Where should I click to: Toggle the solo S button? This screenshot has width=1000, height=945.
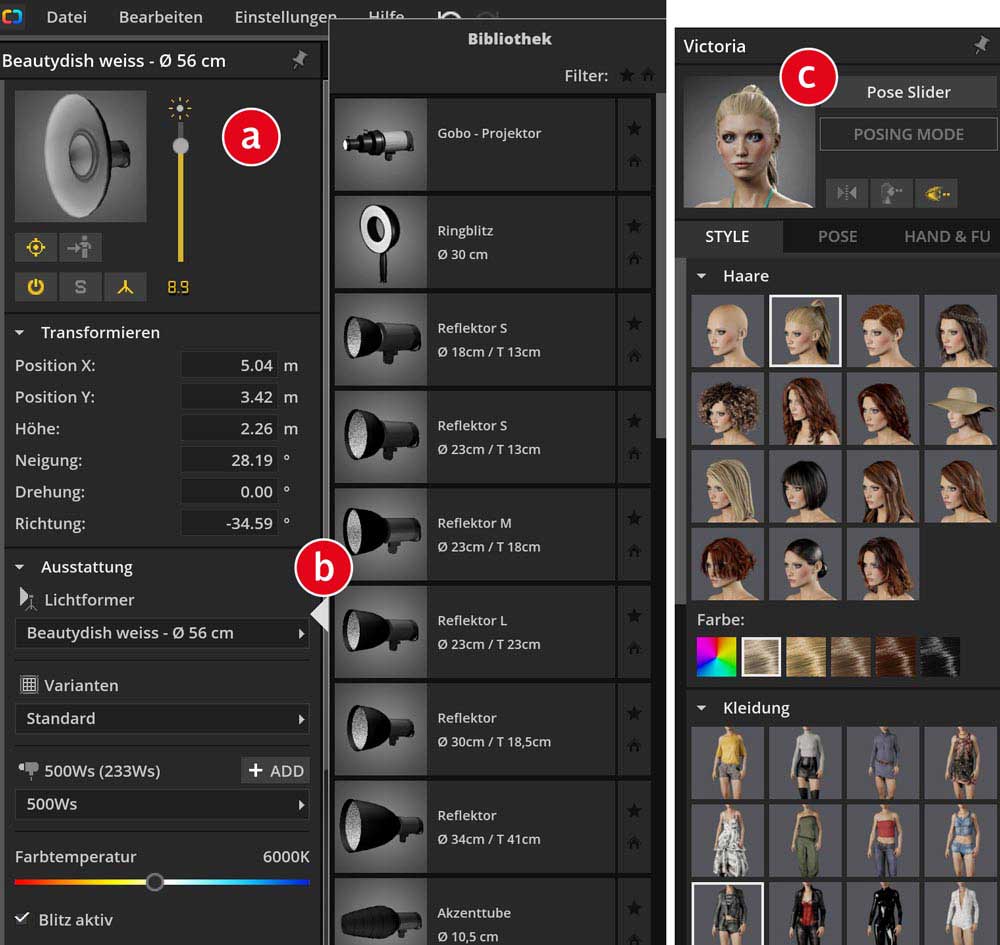(x=80, y=287)
